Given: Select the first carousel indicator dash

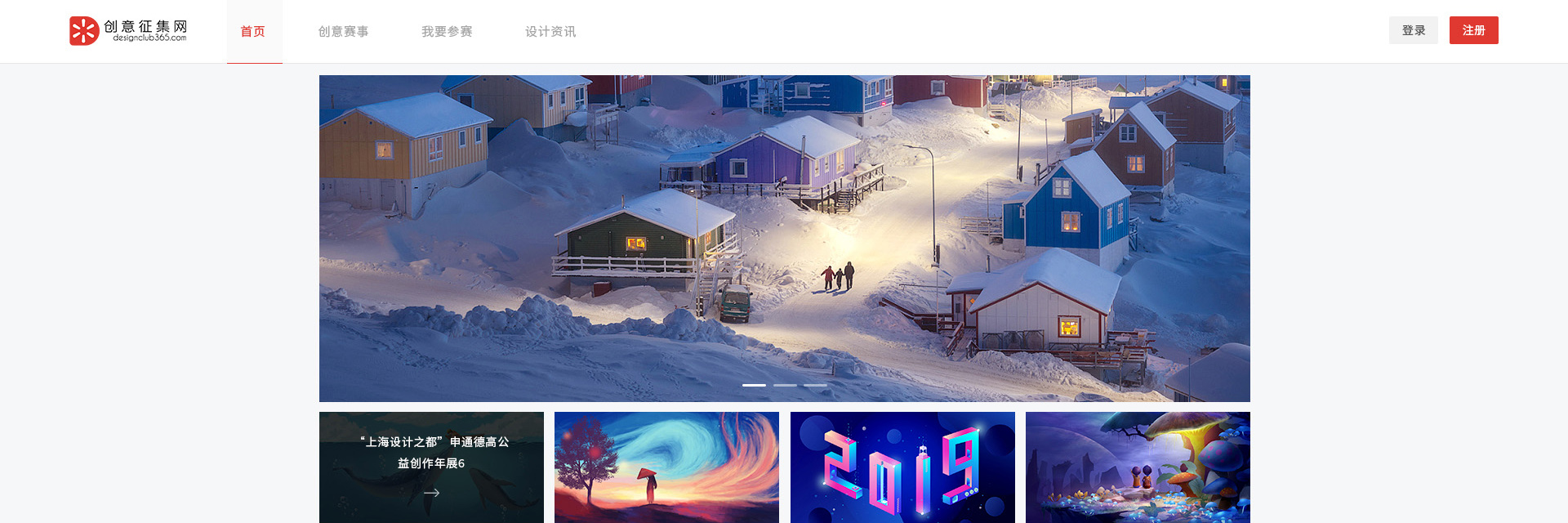Looking at the screenshot, I should (754, 385).
